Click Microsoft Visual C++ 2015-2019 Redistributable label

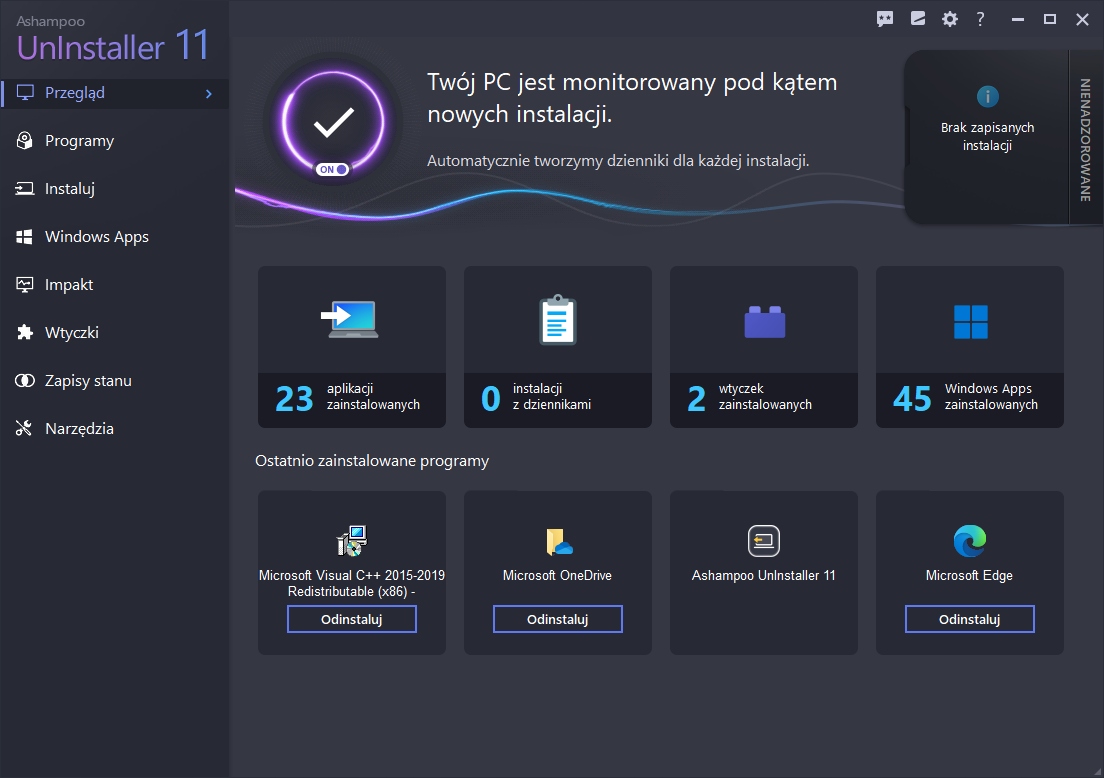pos(351,583)
